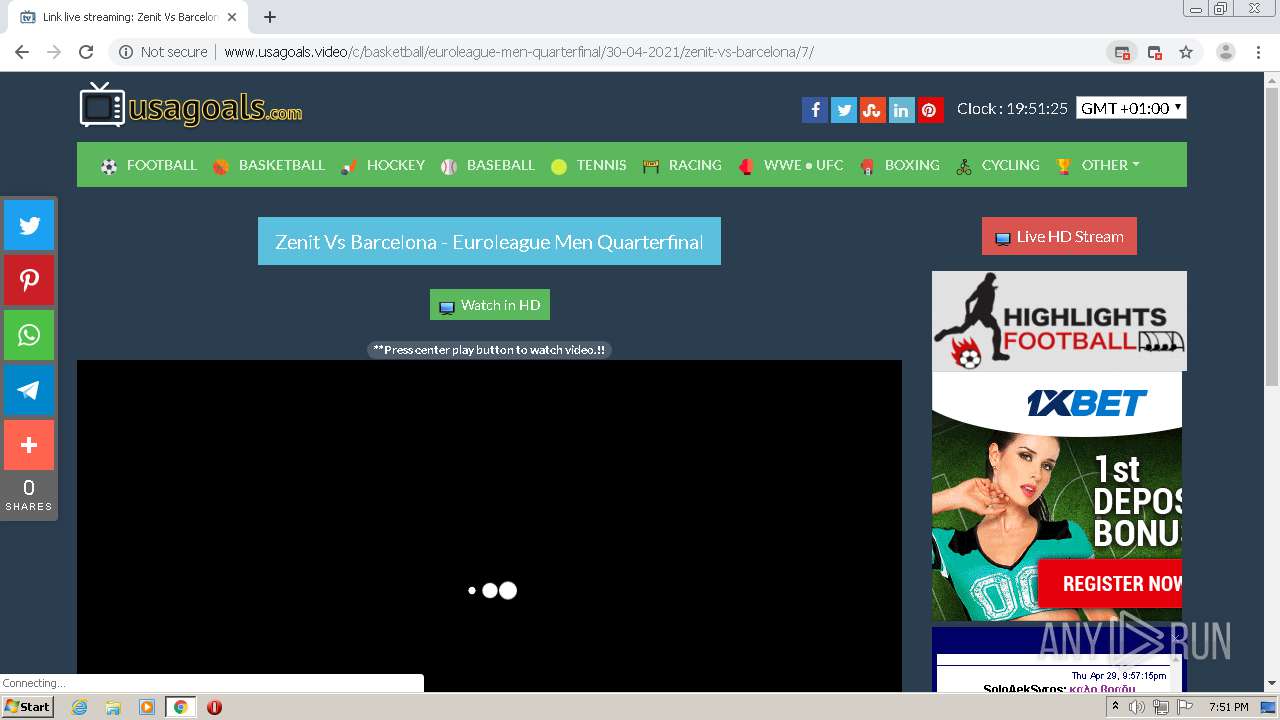Open GMT +01:00 timezone dropdown
The height and width of the screenshot is (720, 1280).
[x=1131, y=108]
